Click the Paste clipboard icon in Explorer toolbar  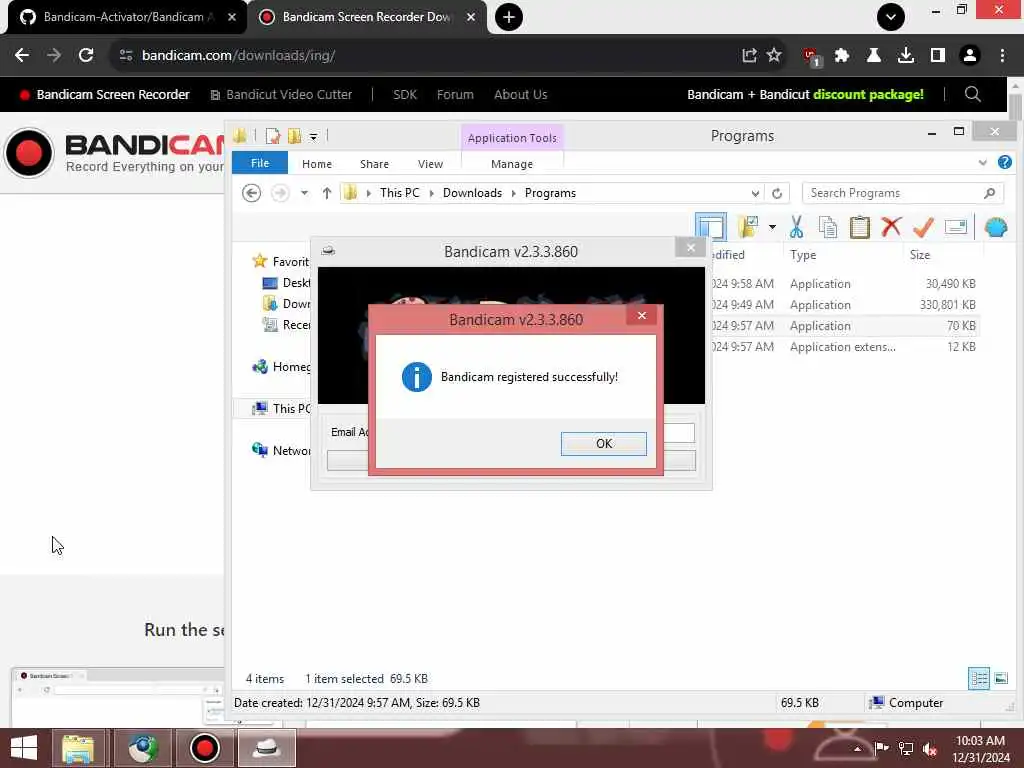[859, 227]
